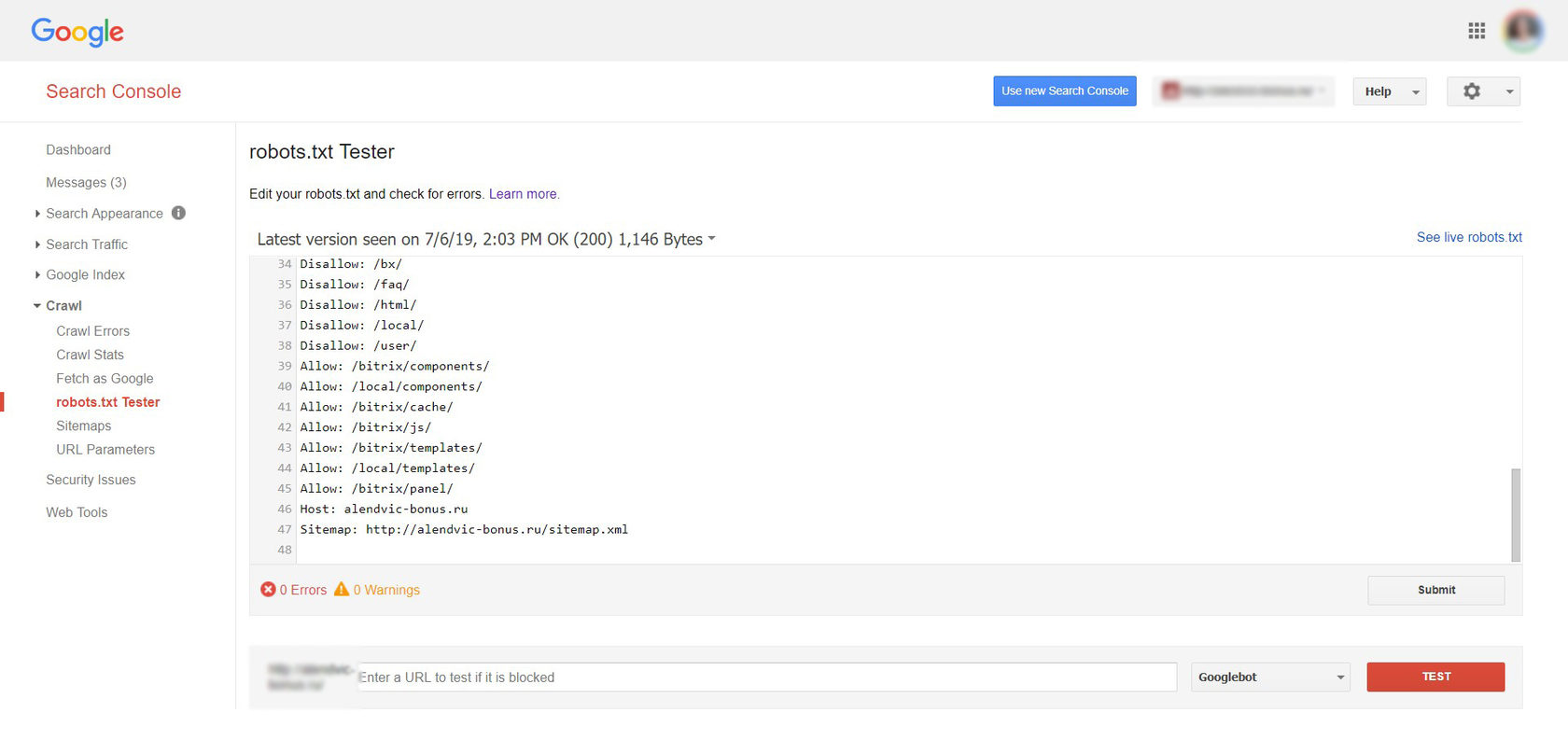1568x740 pixels.
Task: Click line Allow: /local/templates/
Action: coord(387,468)
